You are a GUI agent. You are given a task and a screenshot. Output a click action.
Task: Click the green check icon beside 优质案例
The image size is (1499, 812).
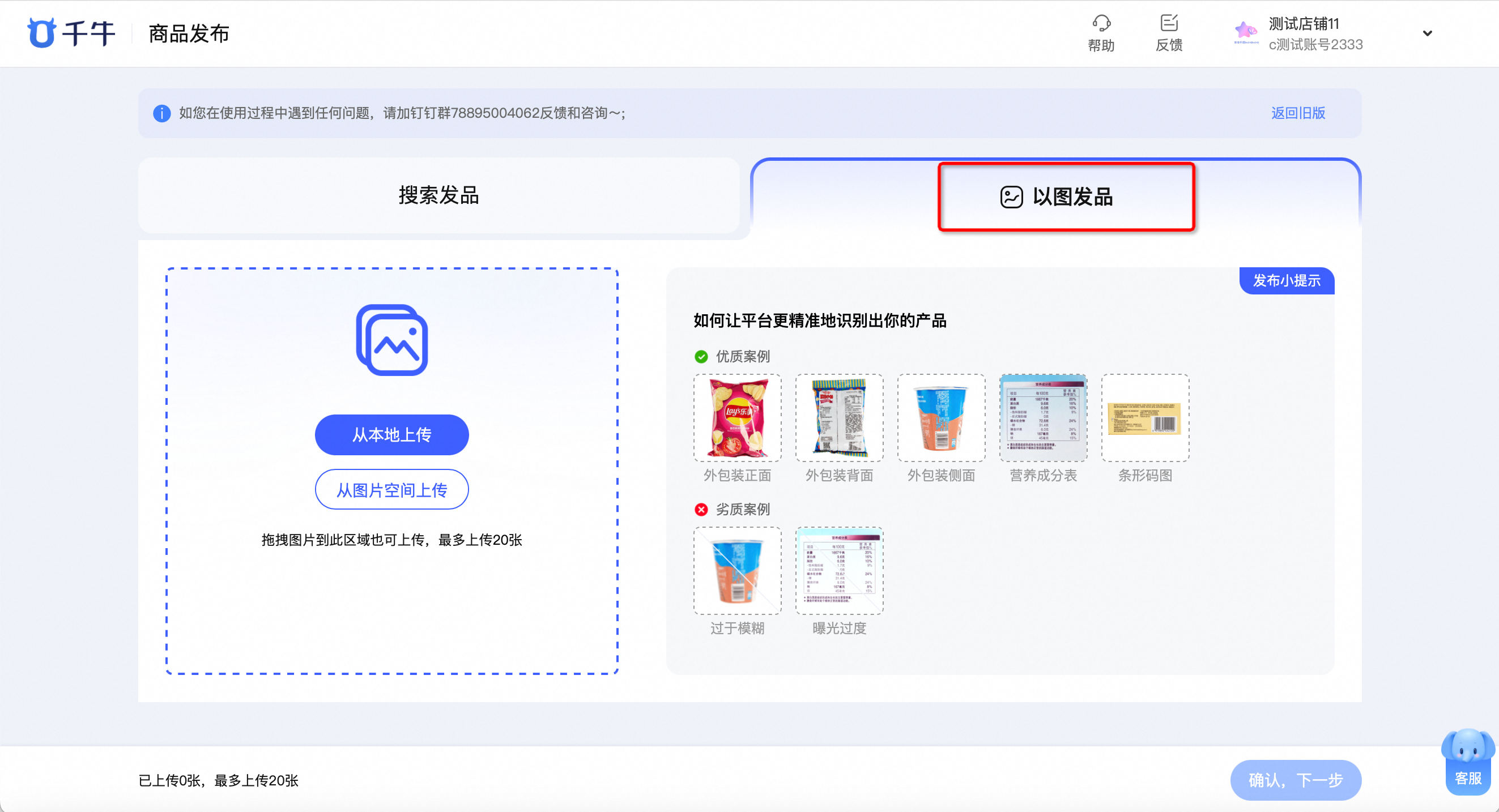(x=701, y=357)
